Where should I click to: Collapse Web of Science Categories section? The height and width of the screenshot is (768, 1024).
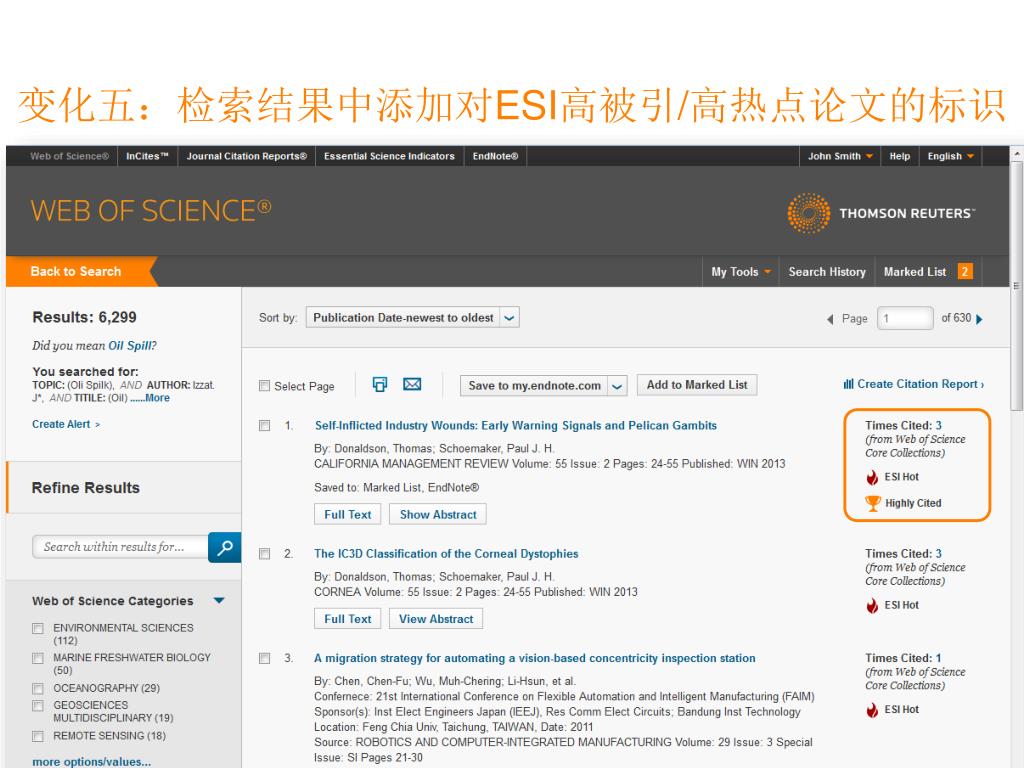pos(219,600)
